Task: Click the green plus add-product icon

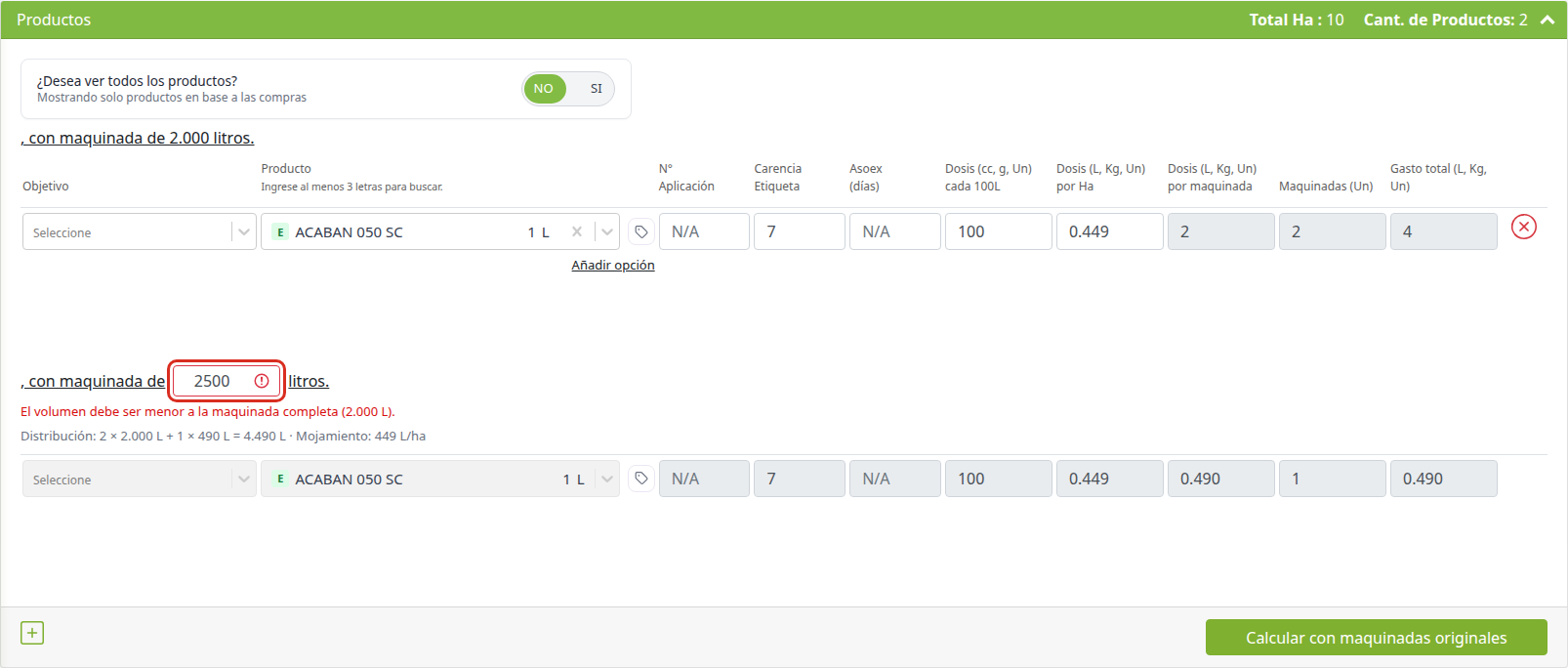Action: coord(32,633)
